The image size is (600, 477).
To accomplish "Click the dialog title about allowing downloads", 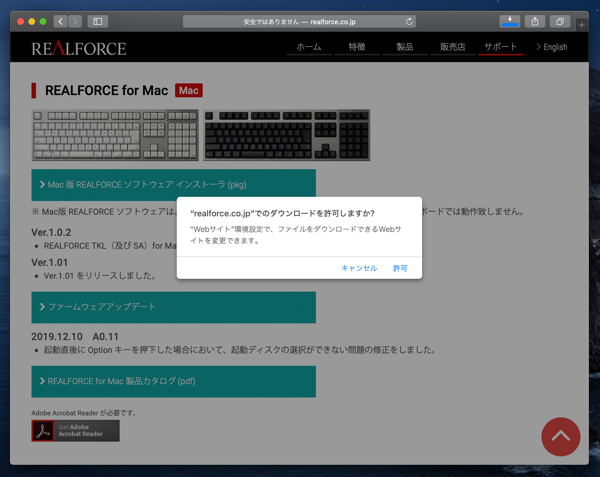I will [282, 213].
